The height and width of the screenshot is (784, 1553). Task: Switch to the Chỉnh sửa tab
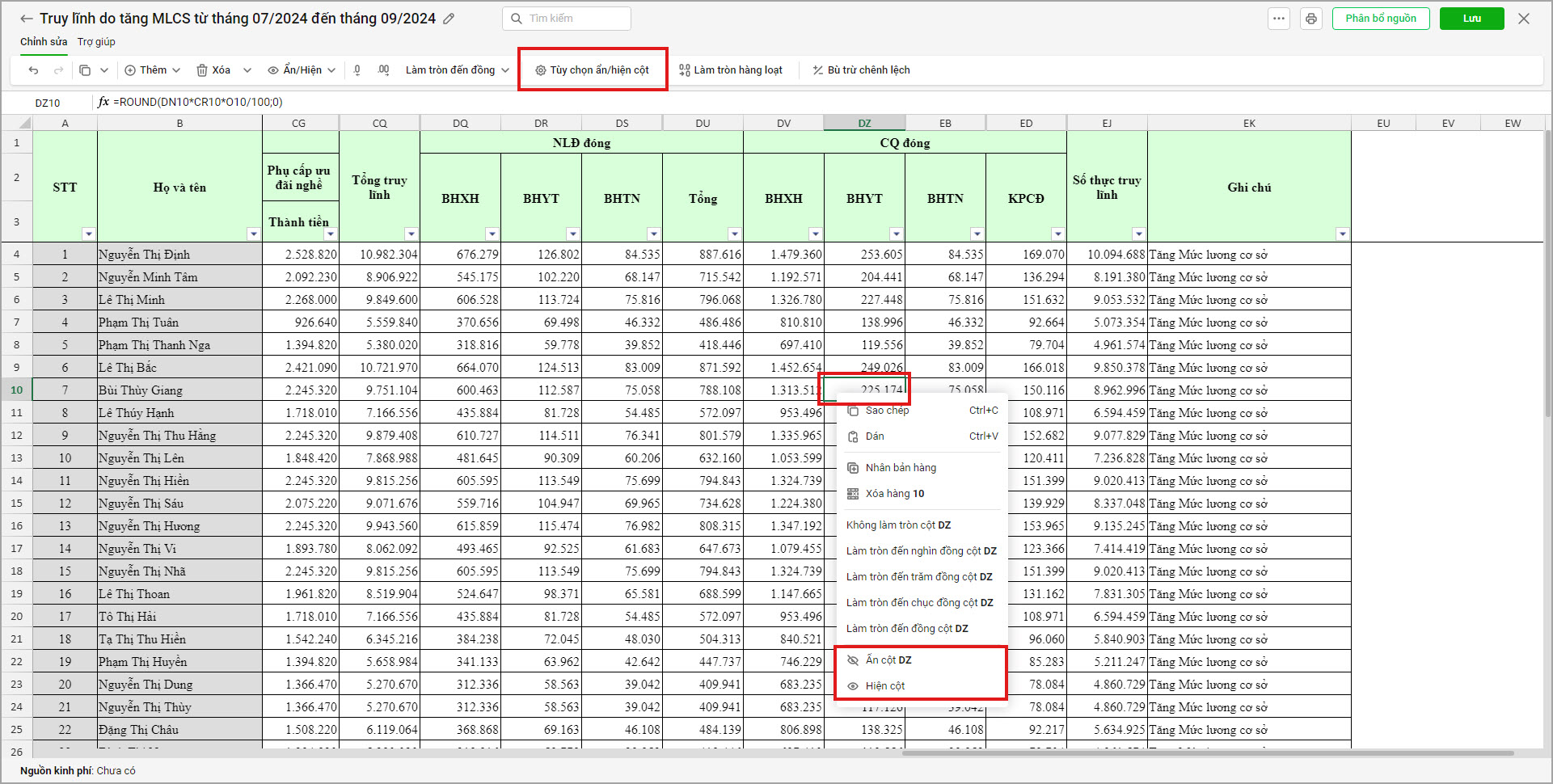(44, 42)
